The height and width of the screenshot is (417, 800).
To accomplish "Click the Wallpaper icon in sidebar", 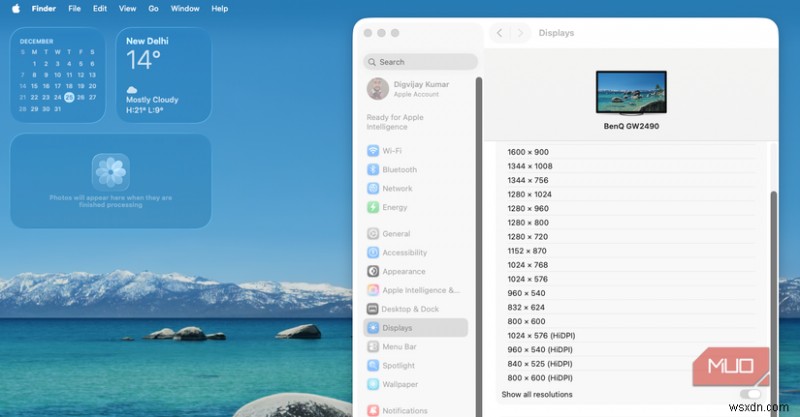I will click(x=373, y=384).
